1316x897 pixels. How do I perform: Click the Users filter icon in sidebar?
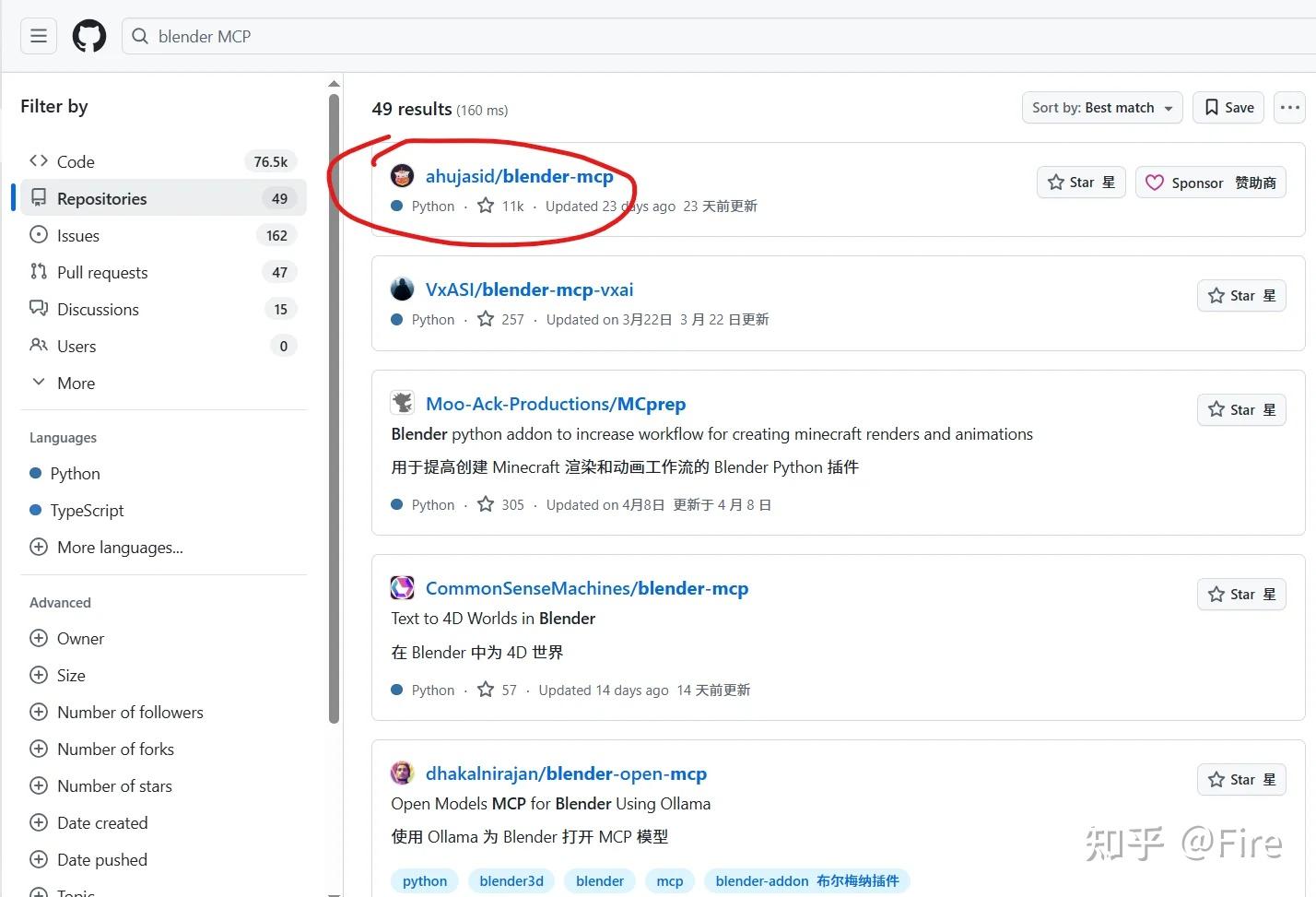(x=38, y=346)
